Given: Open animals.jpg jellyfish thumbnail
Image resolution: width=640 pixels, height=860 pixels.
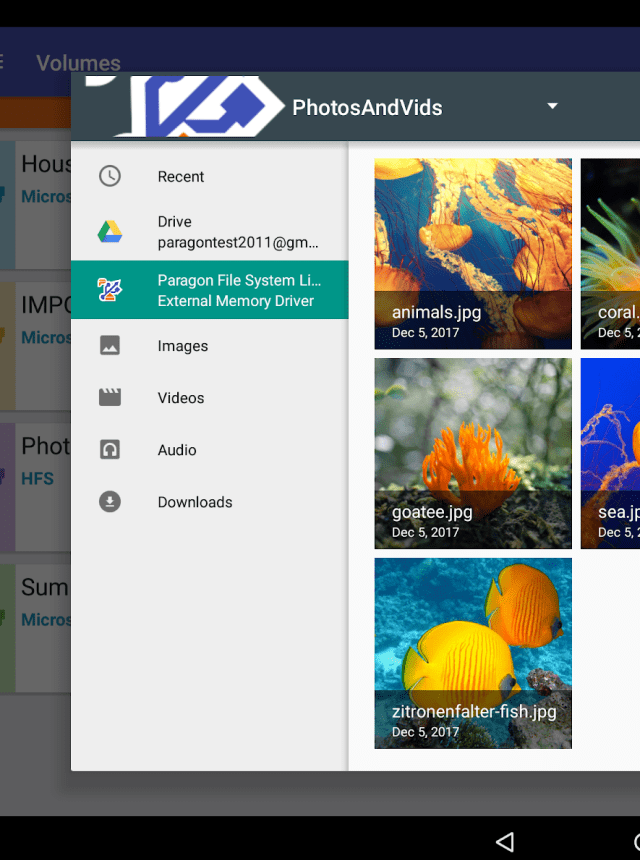Looking at the screenshot, I should click(473, 253).
